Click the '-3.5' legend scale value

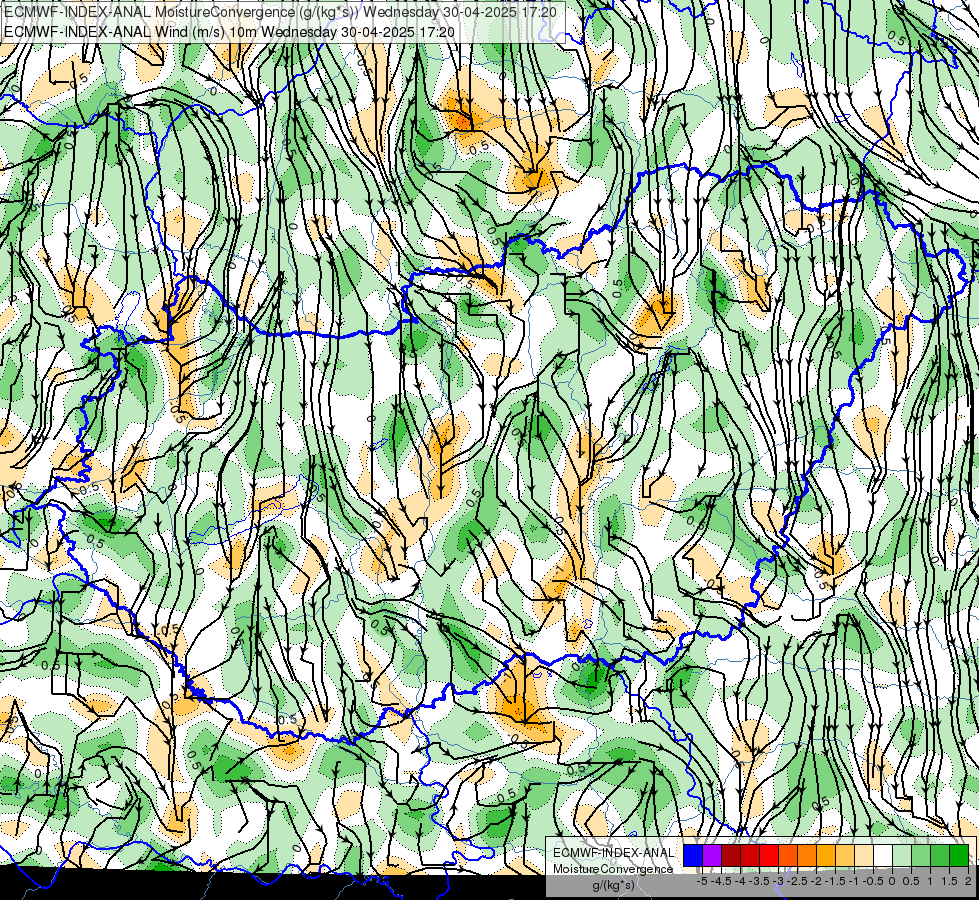click(760, 881)
